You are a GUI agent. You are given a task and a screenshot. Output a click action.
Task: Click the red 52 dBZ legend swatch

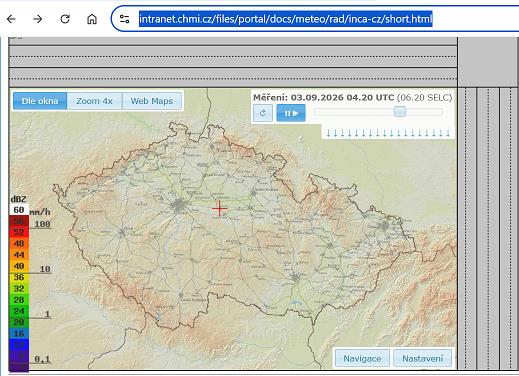point(19,232)
